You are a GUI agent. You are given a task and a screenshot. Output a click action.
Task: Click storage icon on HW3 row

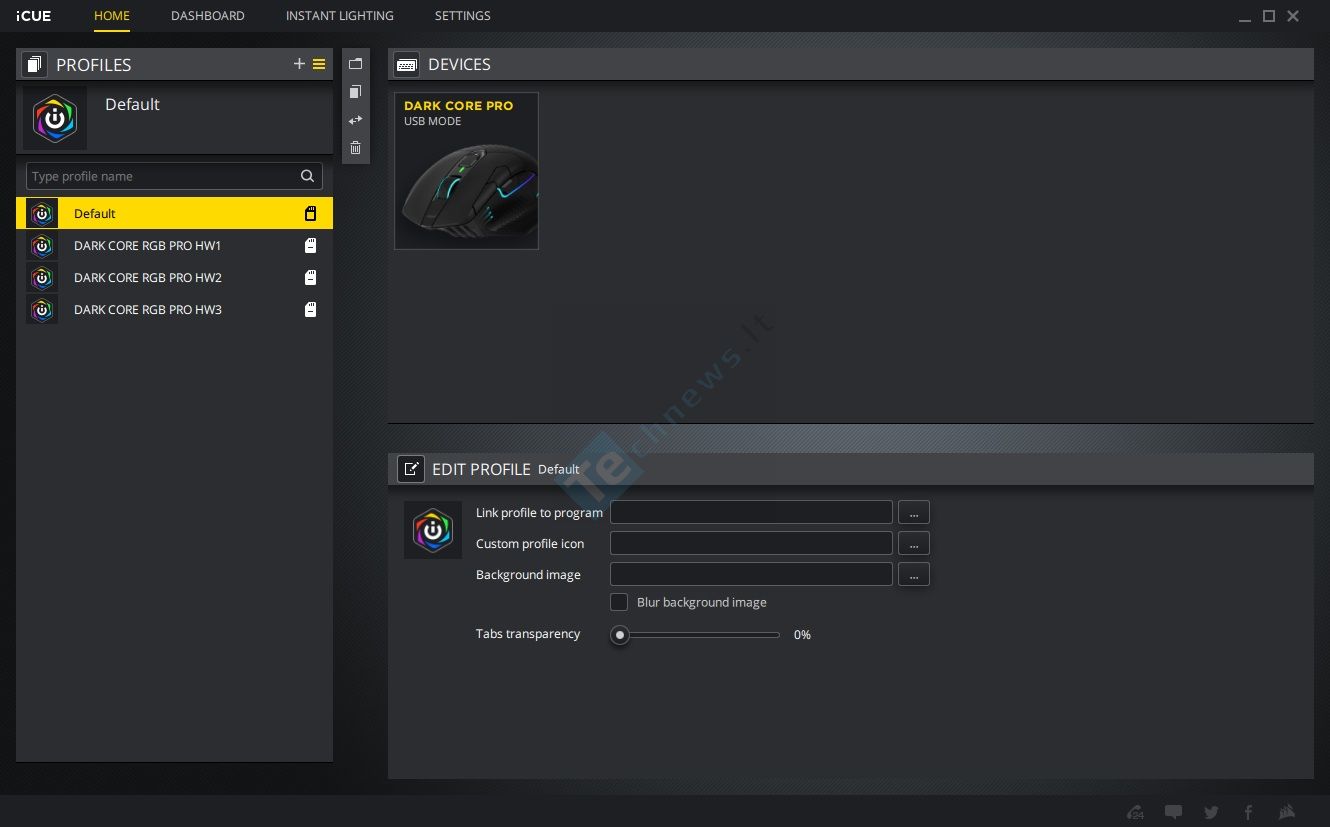(310, 309)
